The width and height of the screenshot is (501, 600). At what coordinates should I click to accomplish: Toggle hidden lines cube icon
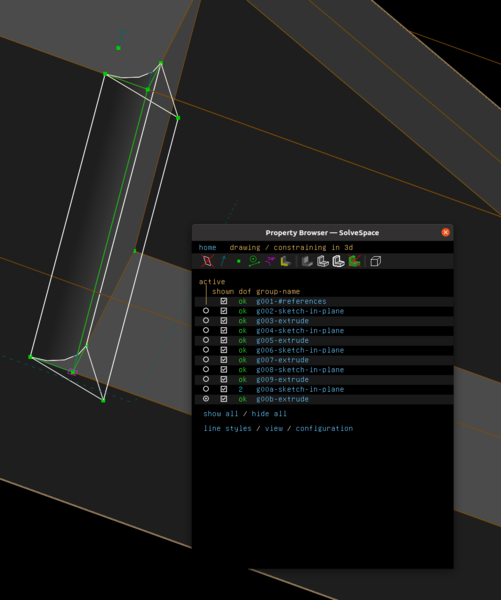click(x=375, y=261)
